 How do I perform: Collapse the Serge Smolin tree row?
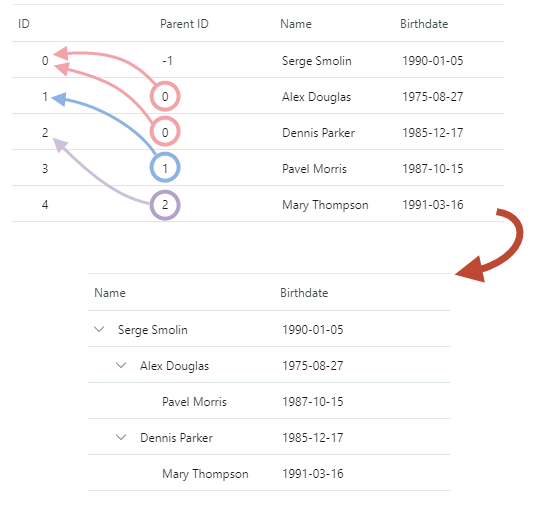pos(99,330)
